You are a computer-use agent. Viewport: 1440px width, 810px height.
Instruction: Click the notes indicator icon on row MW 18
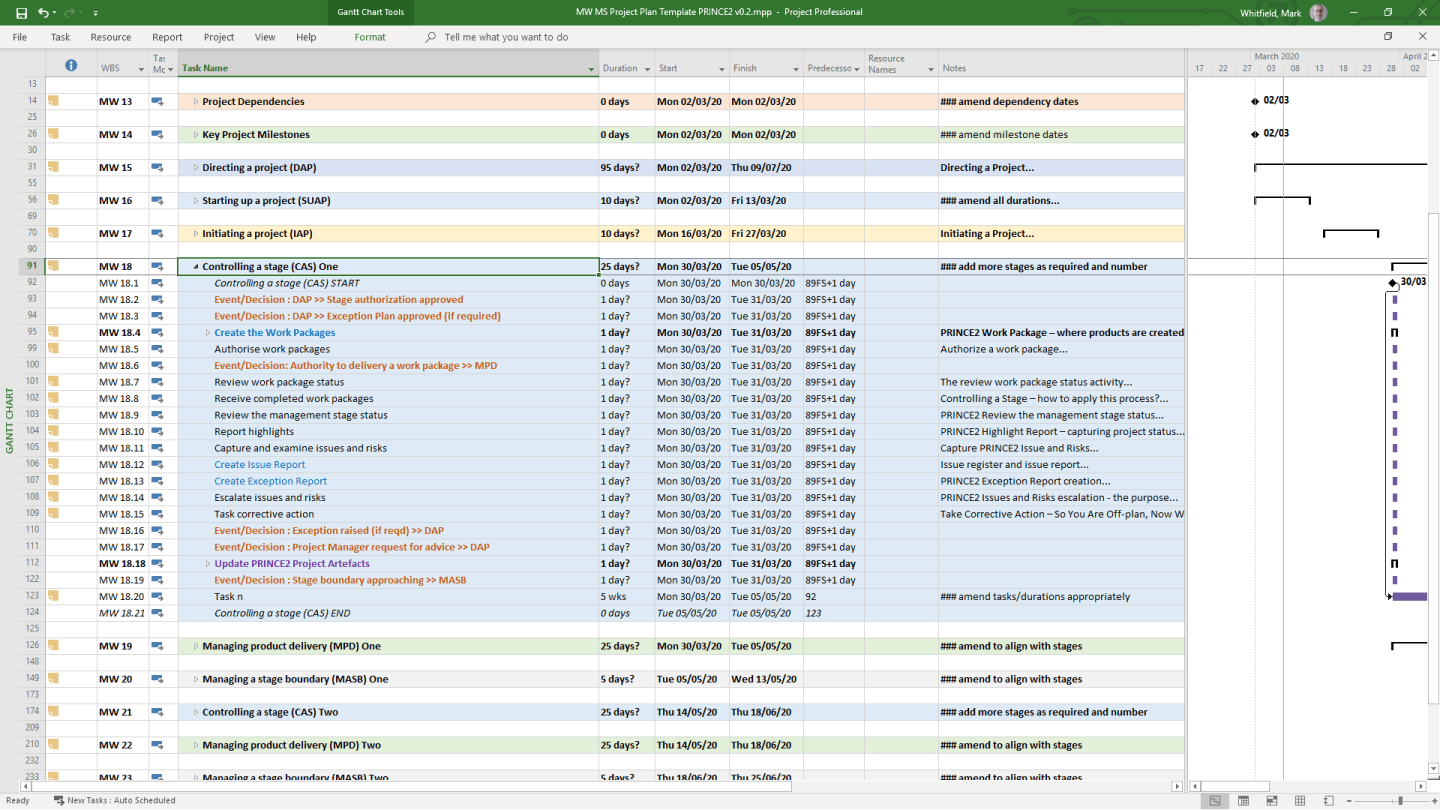pyautogui.click(x=55, y=266)
